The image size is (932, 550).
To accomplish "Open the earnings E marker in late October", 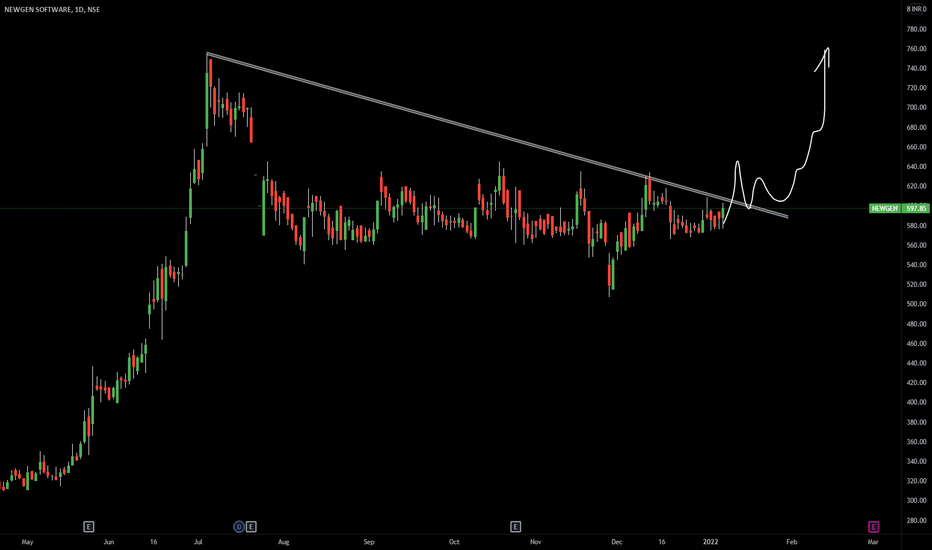I will coord(515,526).
